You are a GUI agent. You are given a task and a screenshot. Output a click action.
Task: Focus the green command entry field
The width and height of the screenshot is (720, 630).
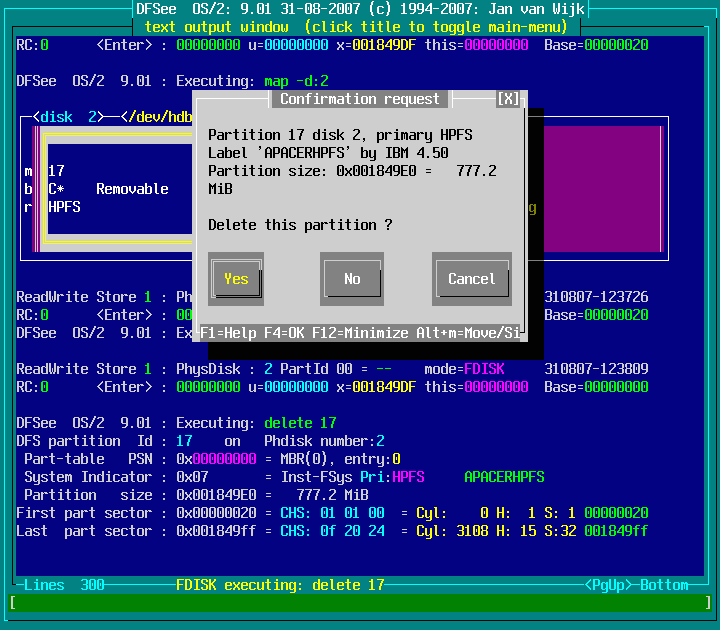point(359,603)
